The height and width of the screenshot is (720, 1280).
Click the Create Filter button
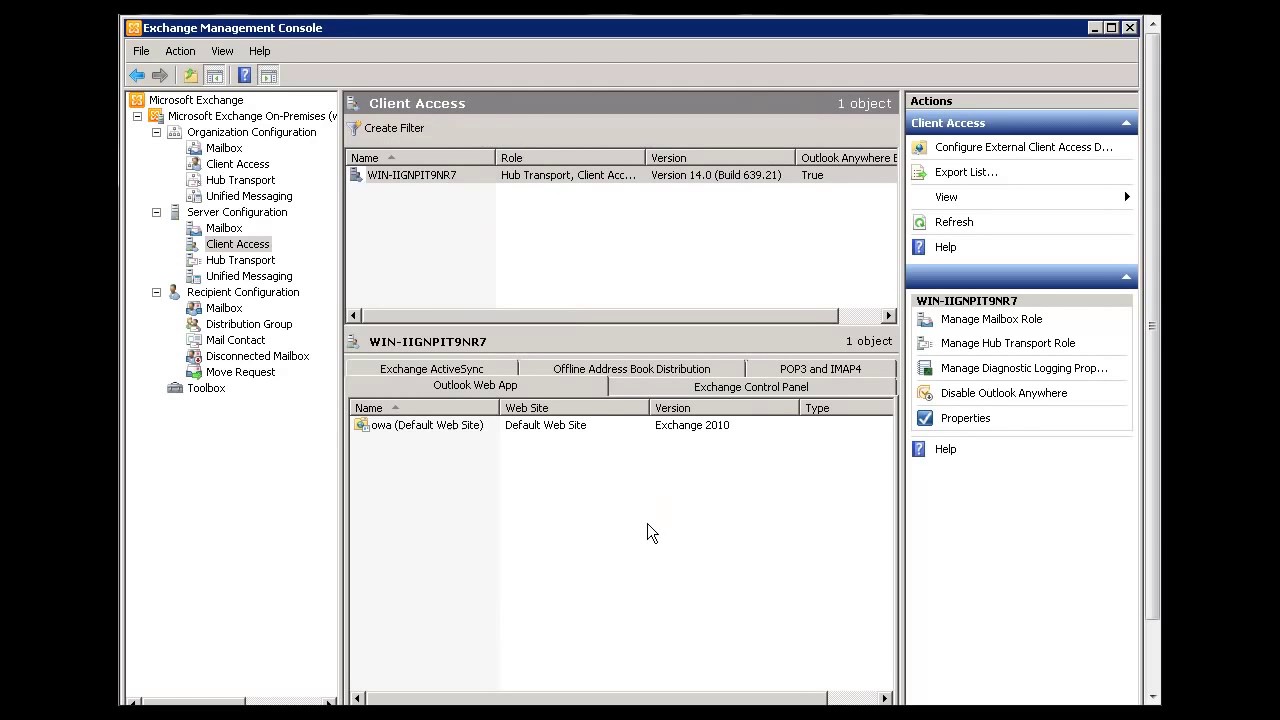[386, 128]
